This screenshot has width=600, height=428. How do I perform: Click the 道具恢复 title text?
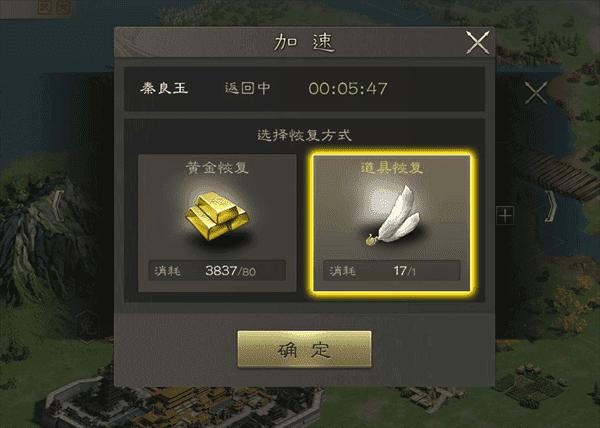392,168
